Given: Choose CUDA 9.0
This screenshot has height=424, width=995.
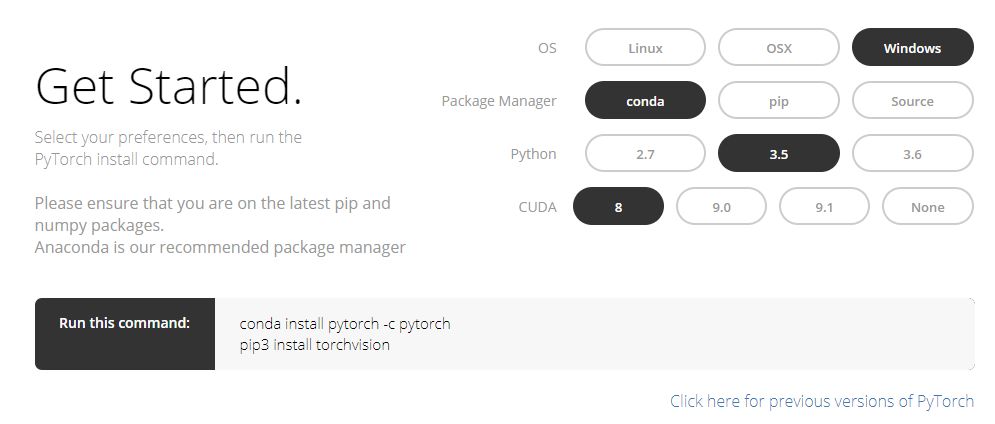Looking at the screenshot, I should point(721,207).
